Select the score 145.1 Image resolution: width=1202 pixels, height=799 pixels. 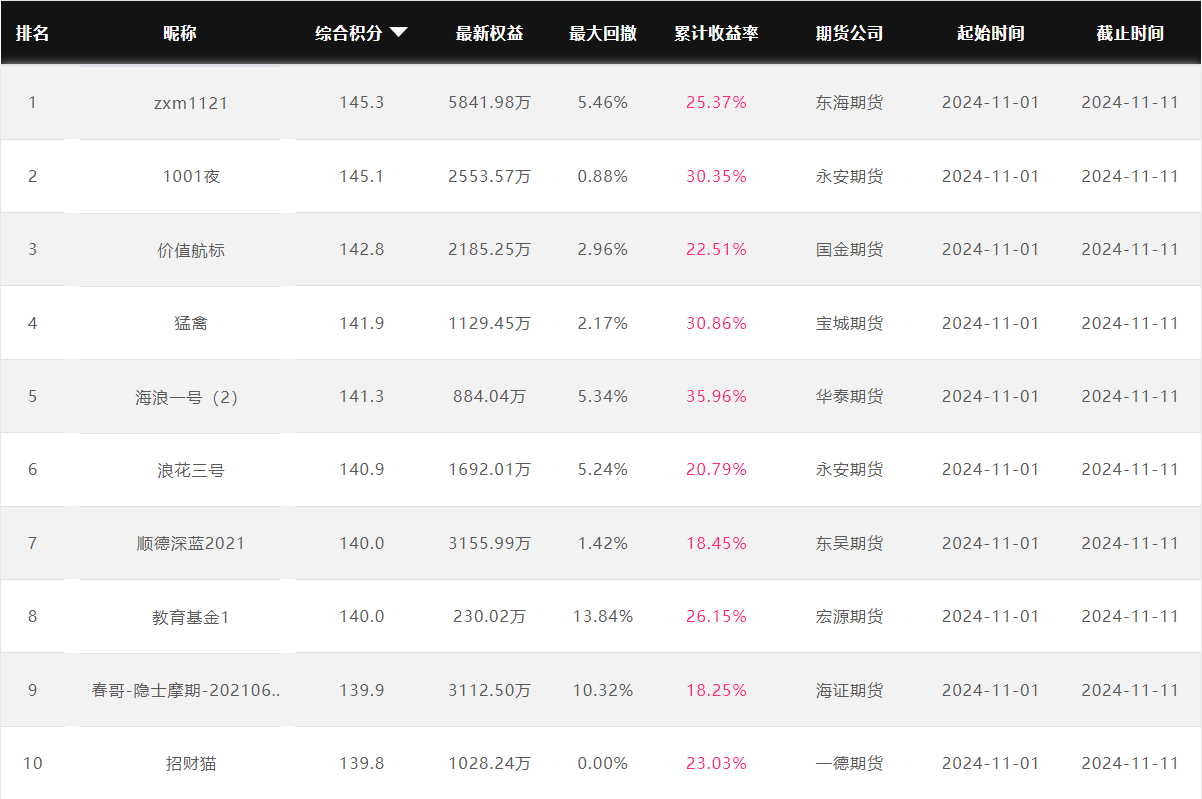[x=362, y=176]
